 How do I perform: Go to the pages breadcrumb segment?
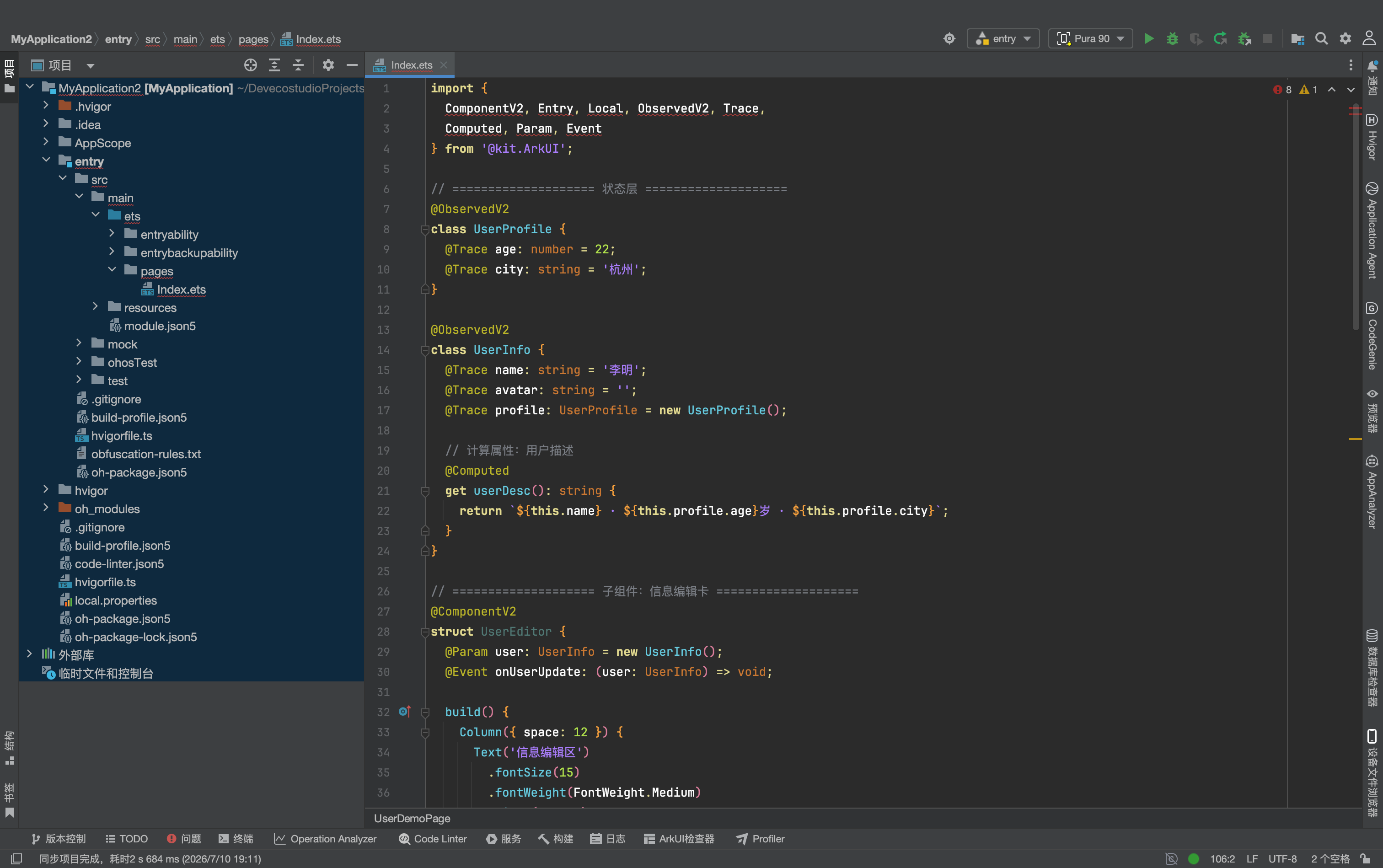point(253,39)
